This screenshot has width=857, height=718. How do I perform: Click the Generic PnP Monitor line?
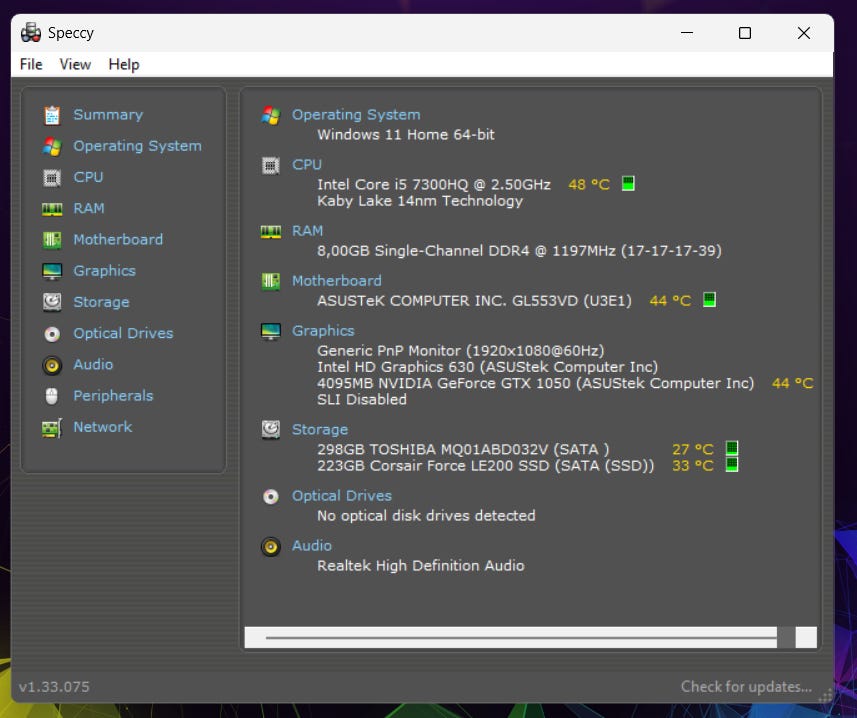coord(461,351)
